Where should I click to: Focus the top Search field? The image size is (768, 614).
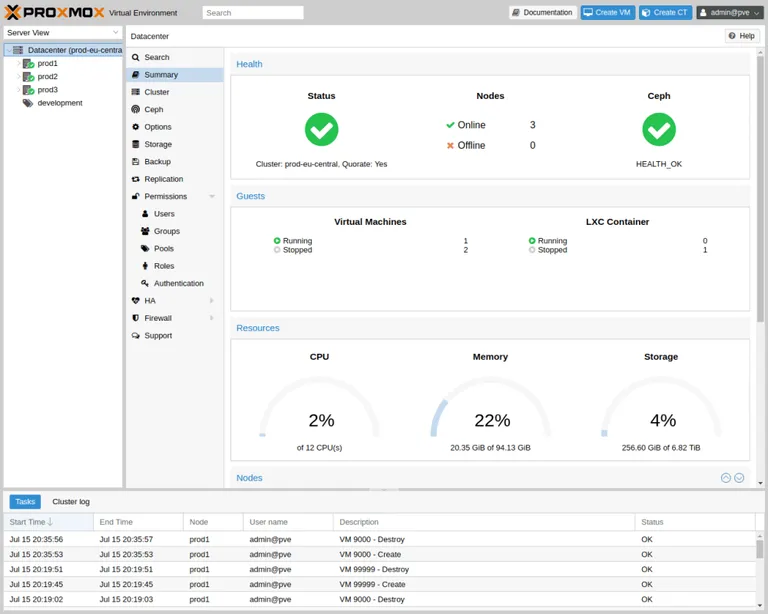click(253, 13)
